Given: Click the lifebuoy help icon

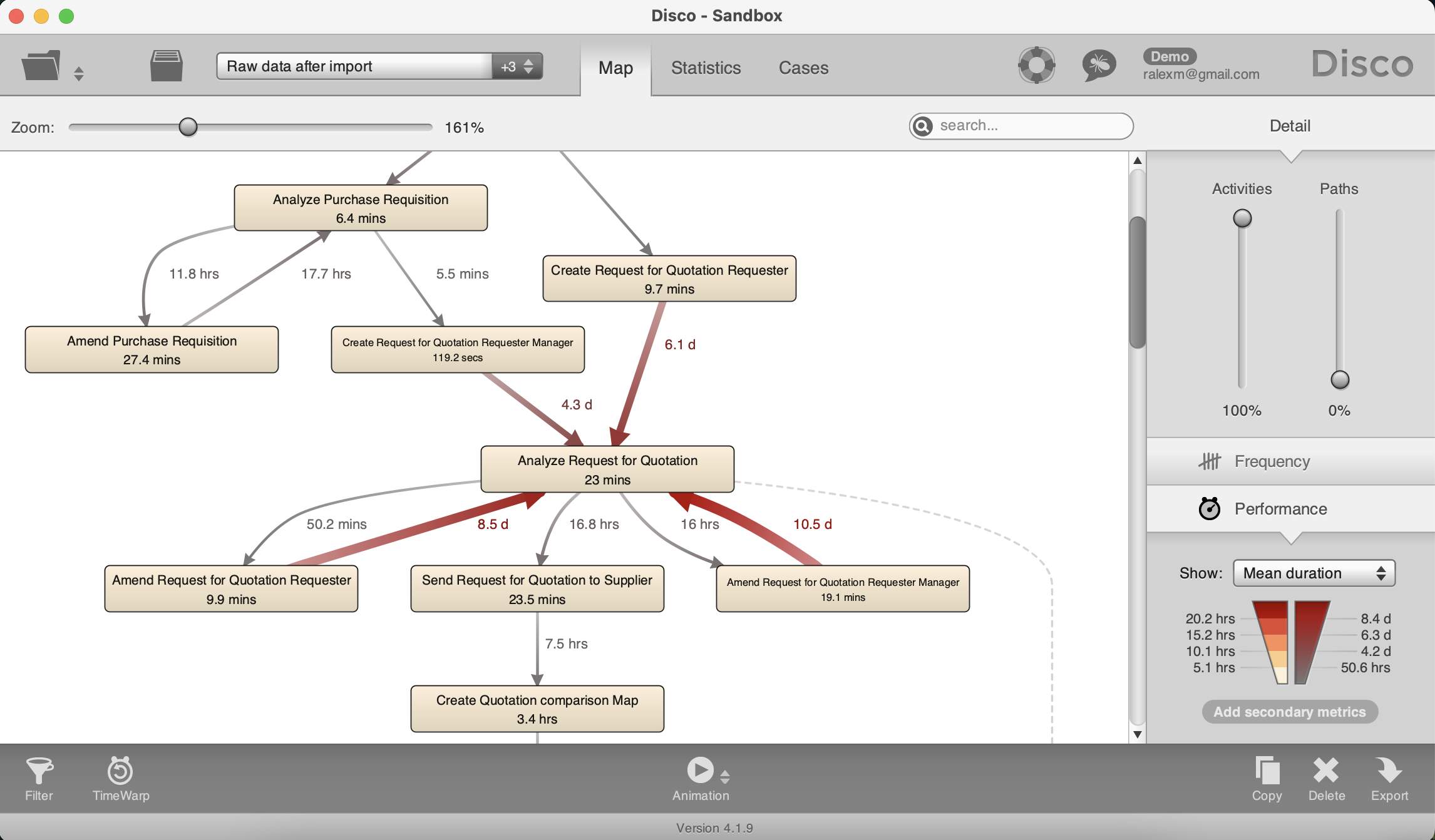Looking at the screenshot, I should point(1036,65).
